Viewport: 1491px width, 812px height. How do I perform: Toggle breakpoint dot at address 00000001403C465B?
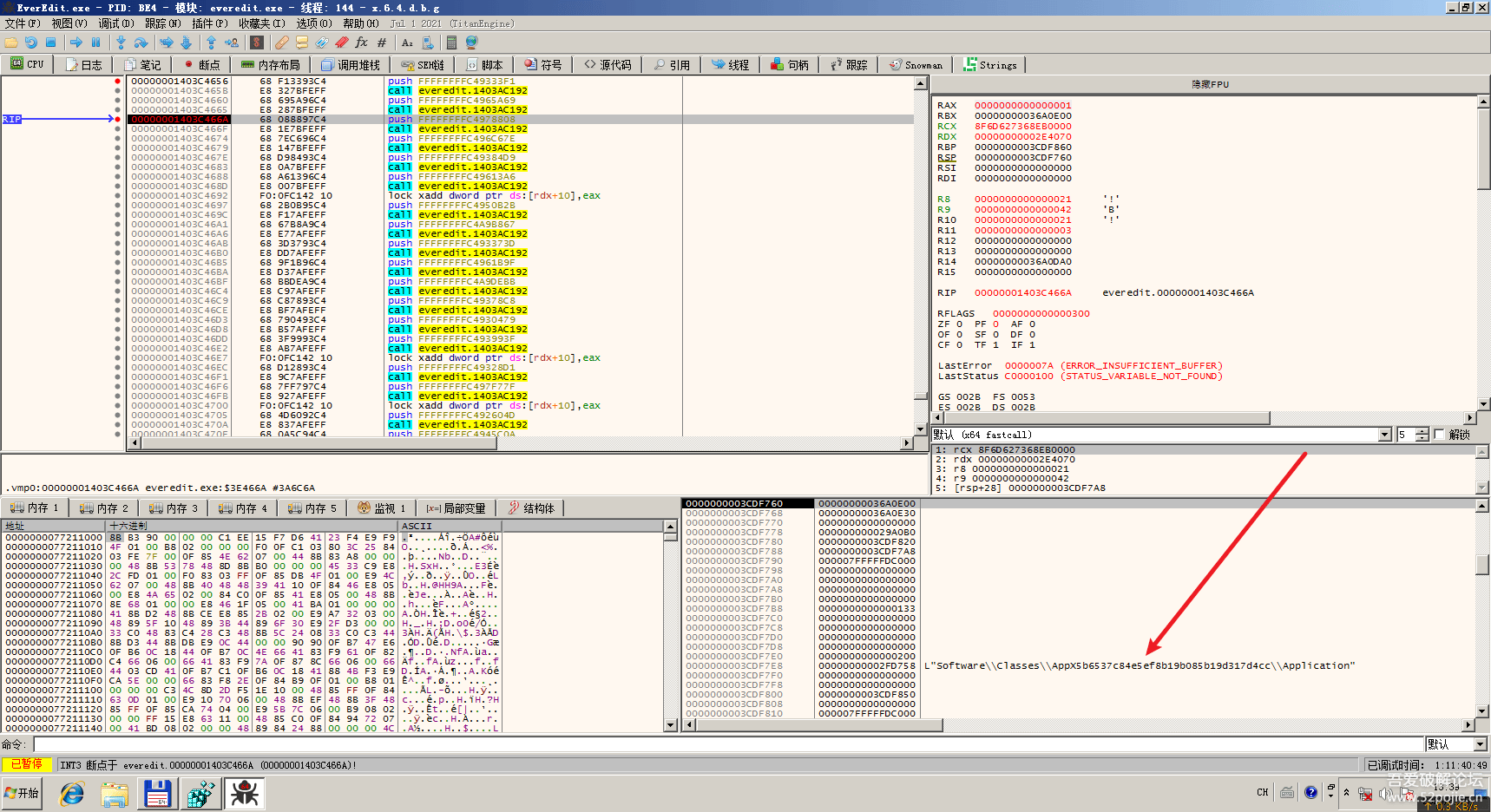pos(118,91)
